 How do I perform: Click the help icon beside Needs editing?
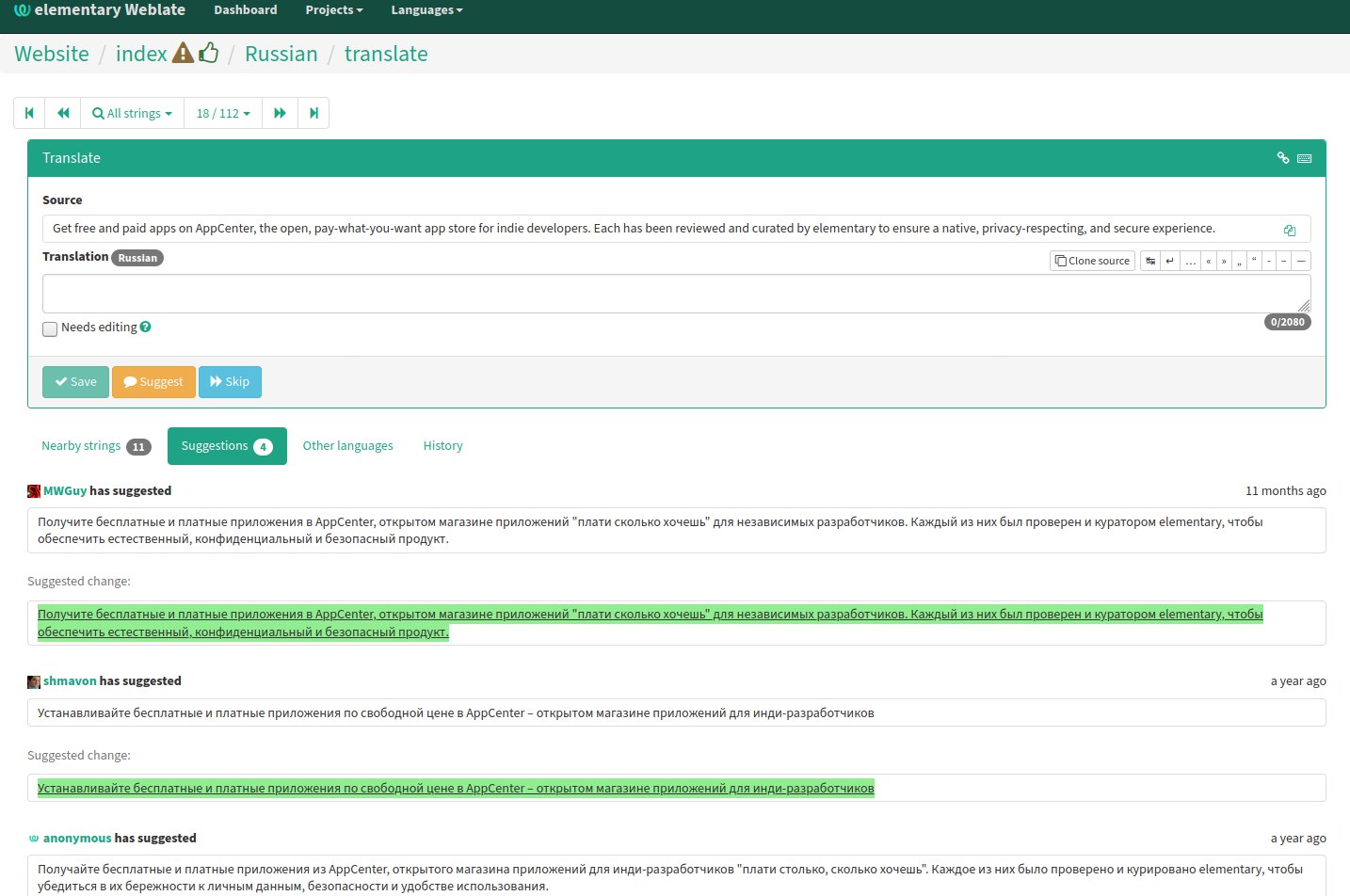point(146,327)
